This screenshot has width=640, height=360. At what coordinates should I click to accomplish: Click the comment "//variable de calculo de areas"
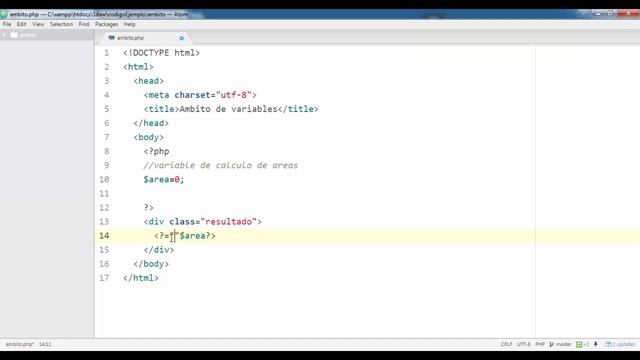220,165
